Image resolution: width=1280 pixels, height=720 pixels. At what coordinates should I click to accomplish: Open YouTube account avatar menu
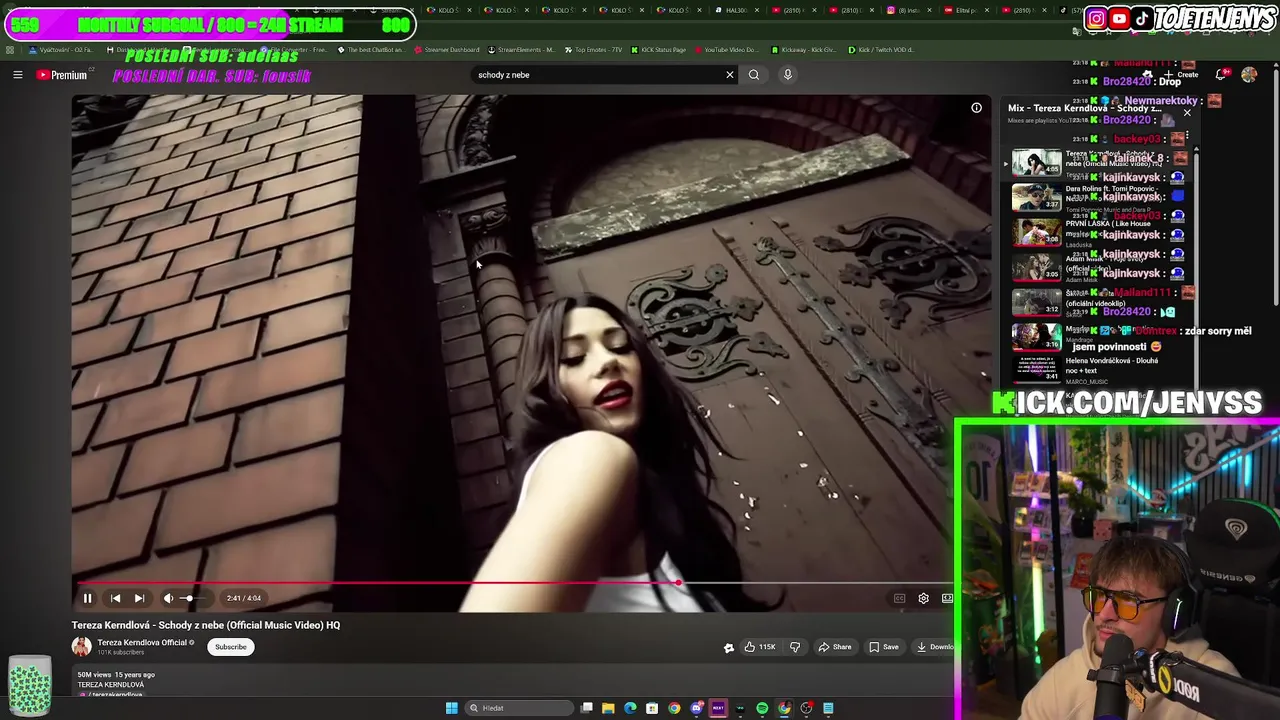click(1249, 75)
